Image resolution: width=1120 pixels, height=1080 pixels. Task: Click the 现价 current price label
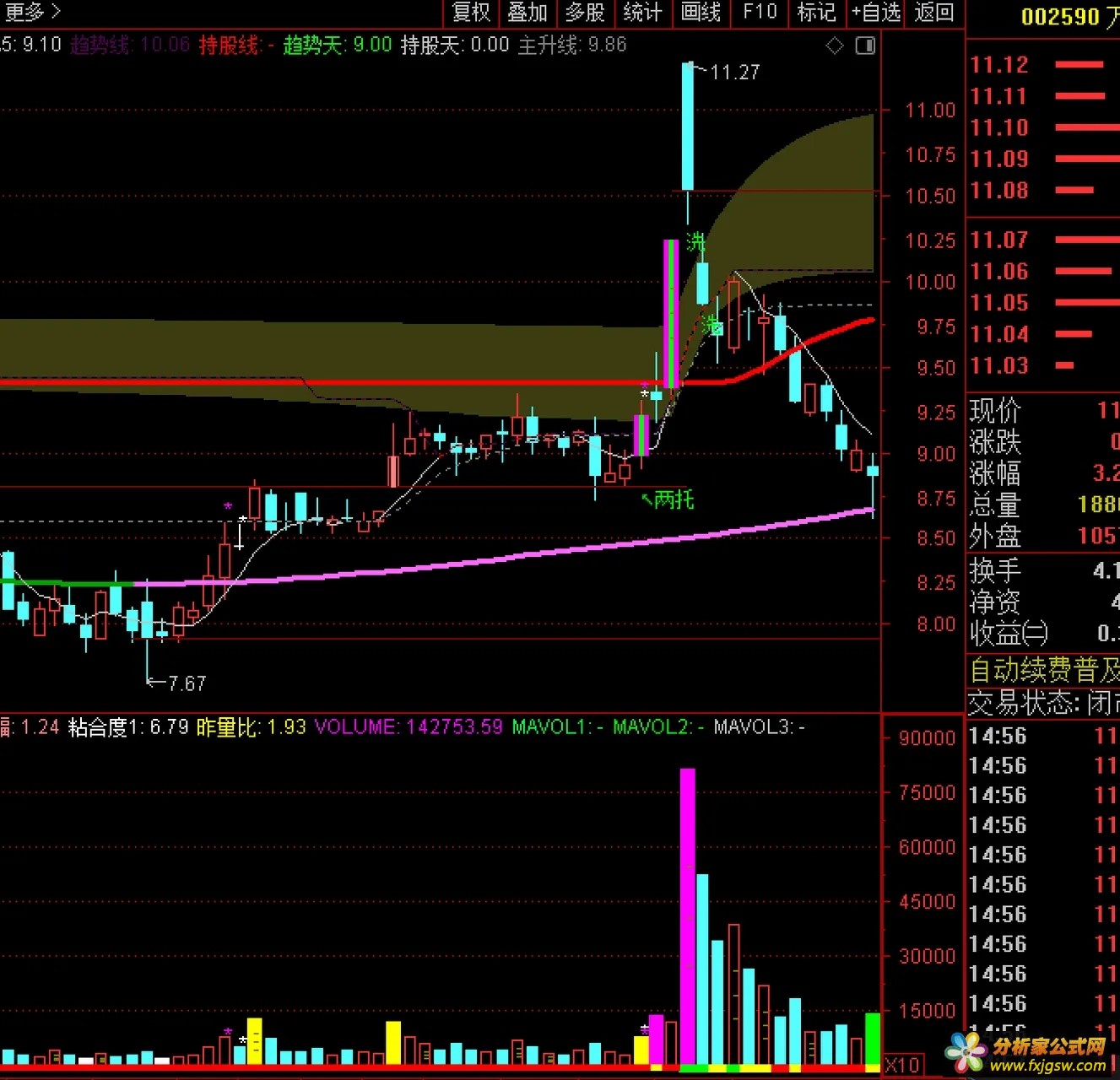pyautogui.click(x=995, y=411)
